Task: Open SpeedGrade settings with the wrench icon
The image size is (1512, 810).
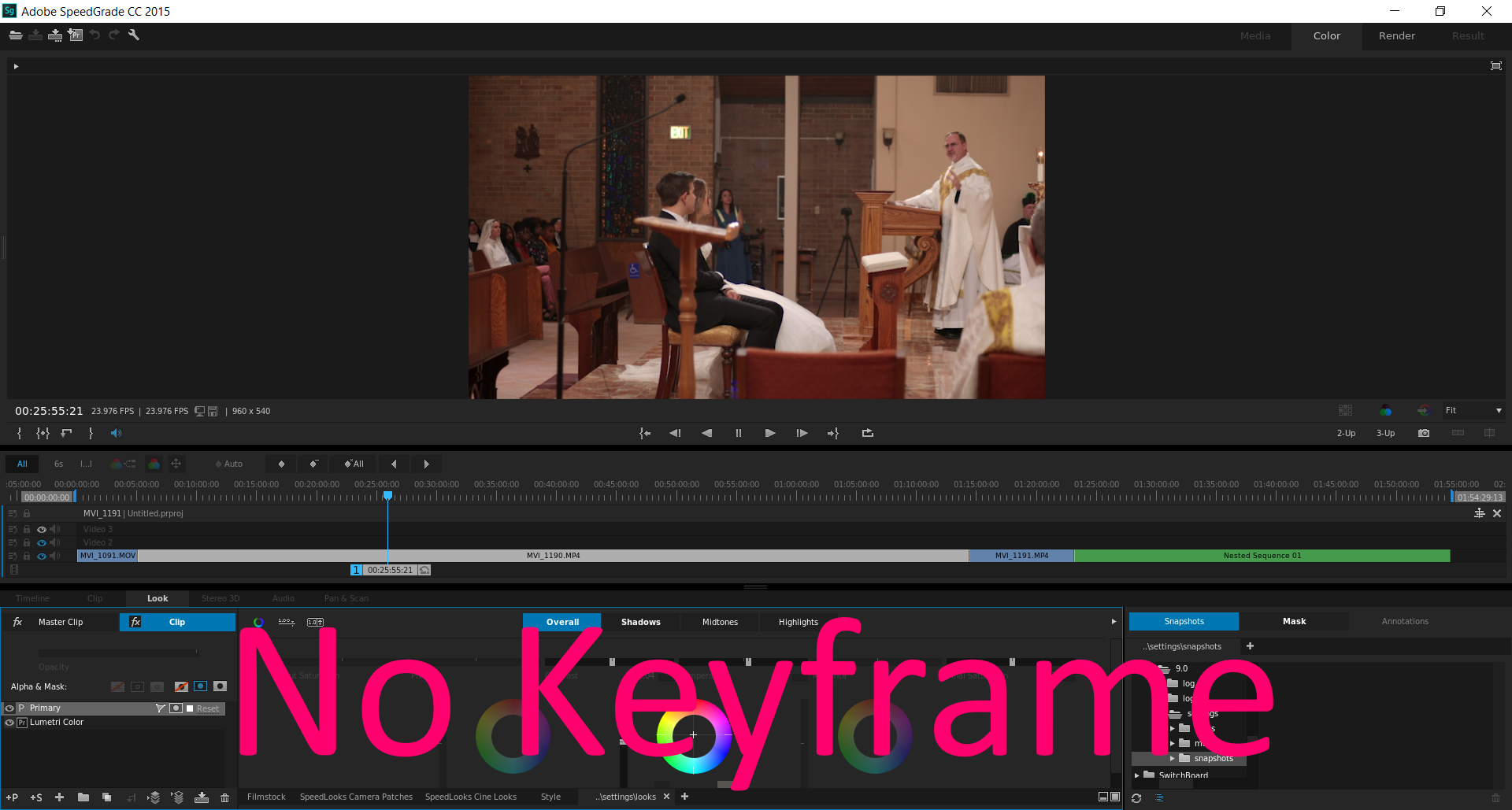Action: click(x=134, y=35)
